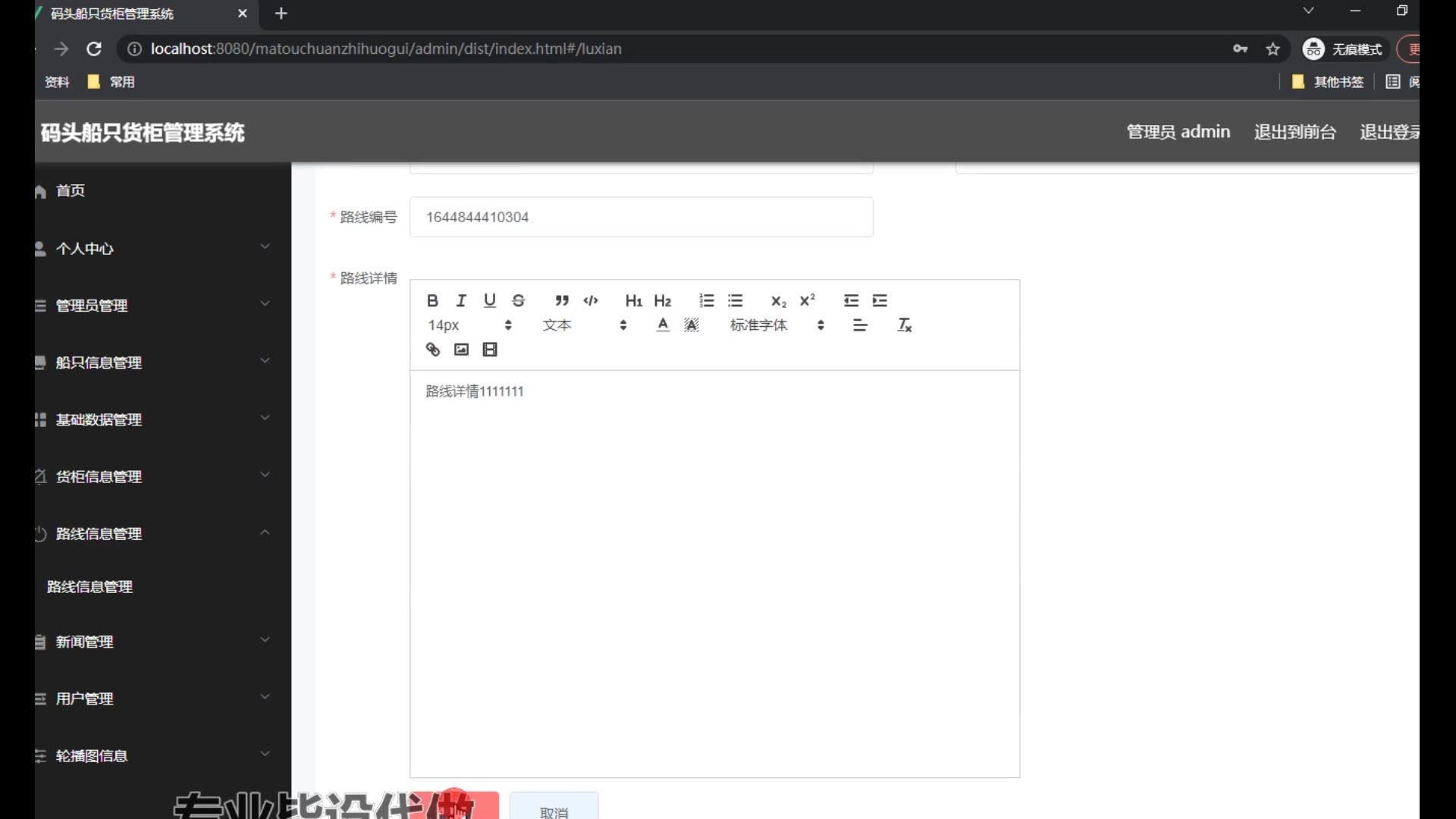Open the 其他书签 bookmarks folder
1456x819 pixels.
coord(1328,82)
